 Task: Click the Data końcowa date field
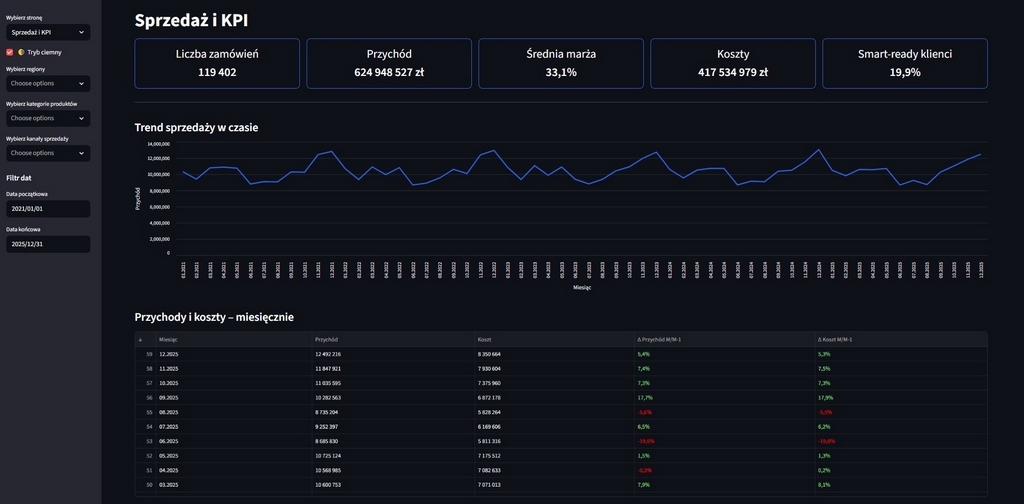click(x=47, y=244)
